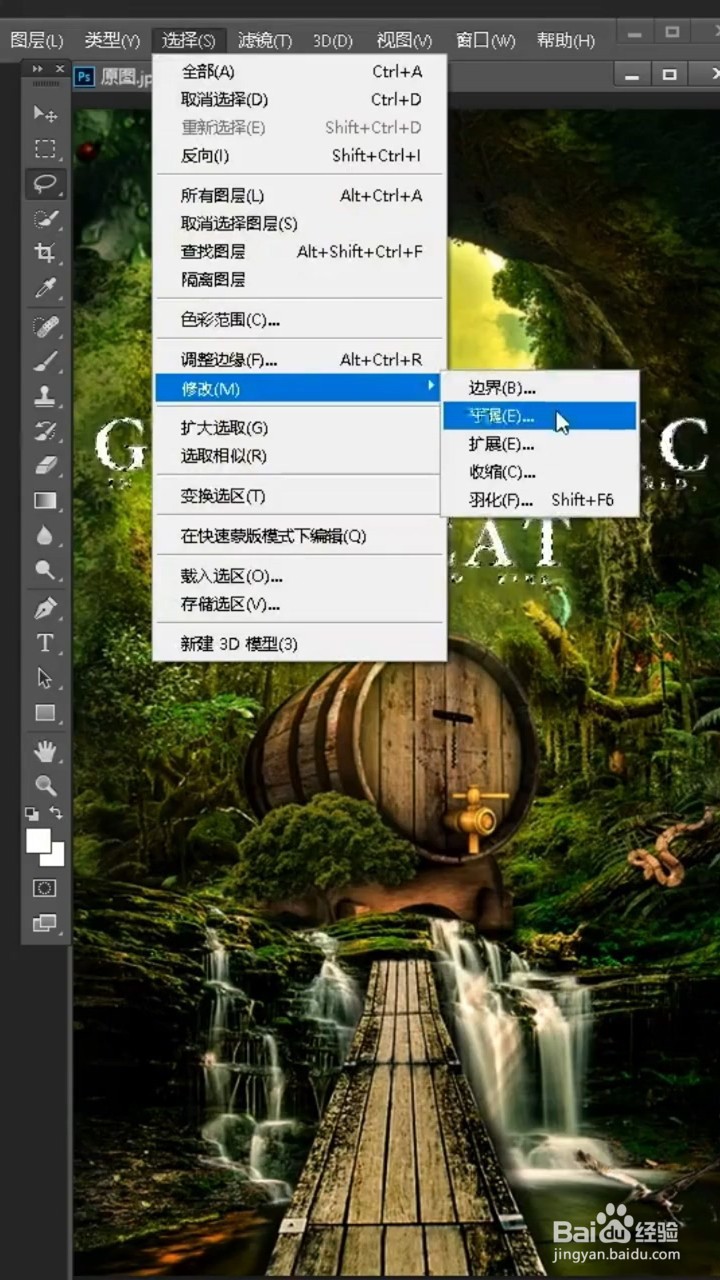
Task: Select the Rectangle shape tool
Action: tap(45, 713)
